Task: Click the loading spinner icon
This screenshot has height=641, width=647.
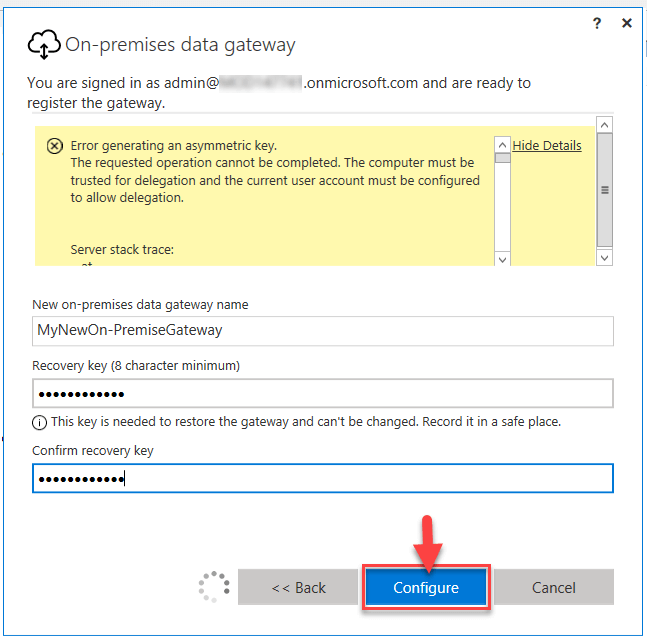Action: 214,587
